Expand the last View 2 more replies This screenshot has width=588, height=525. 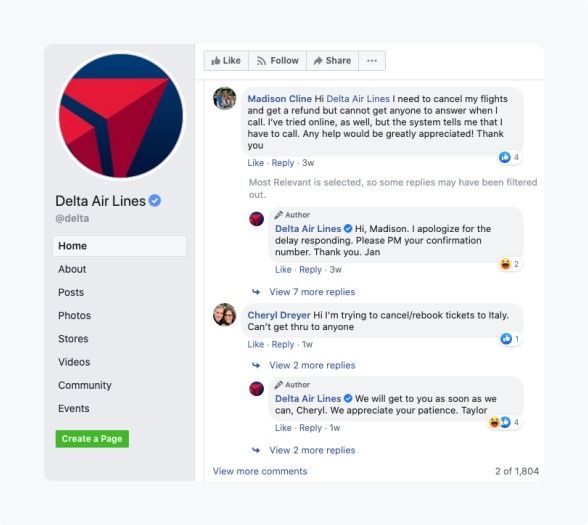tap(312, 450)
